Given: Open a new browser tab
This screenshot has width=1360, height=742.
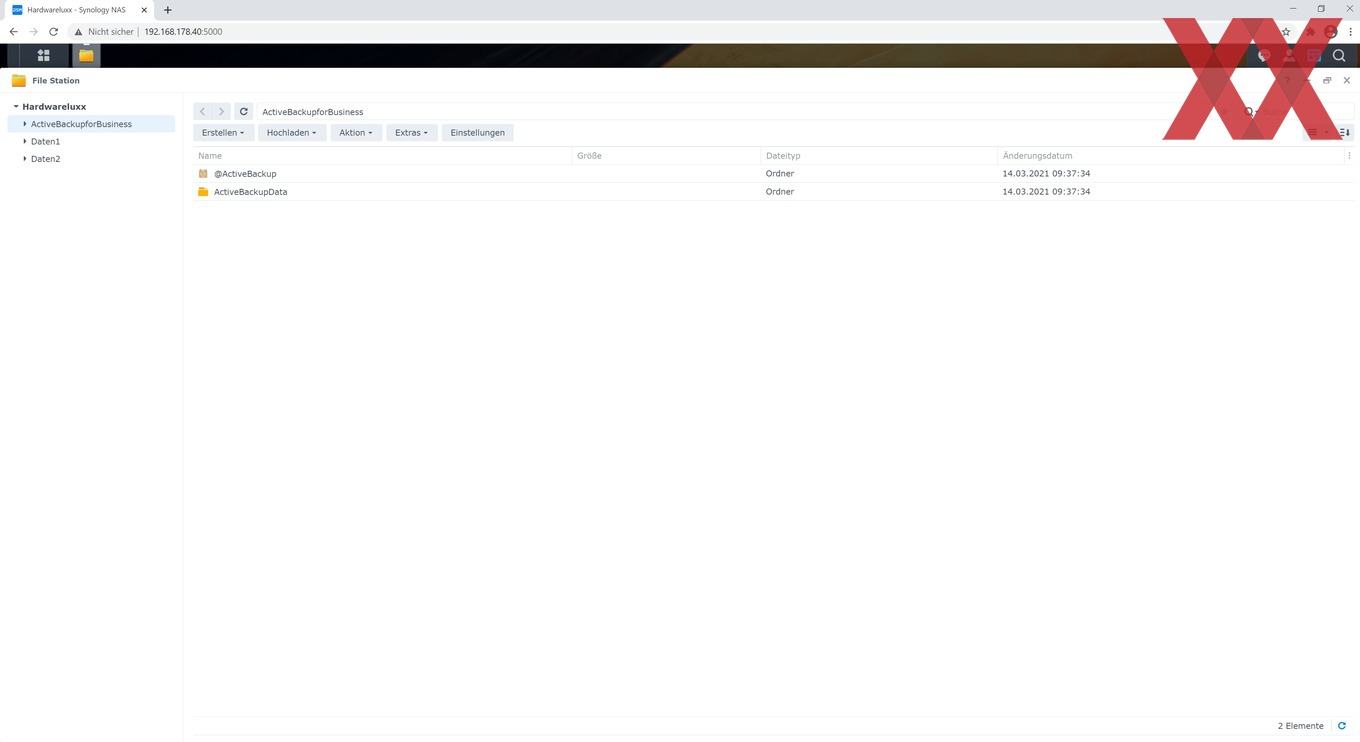Looking at the screenshot, I should tap(167, 10).
